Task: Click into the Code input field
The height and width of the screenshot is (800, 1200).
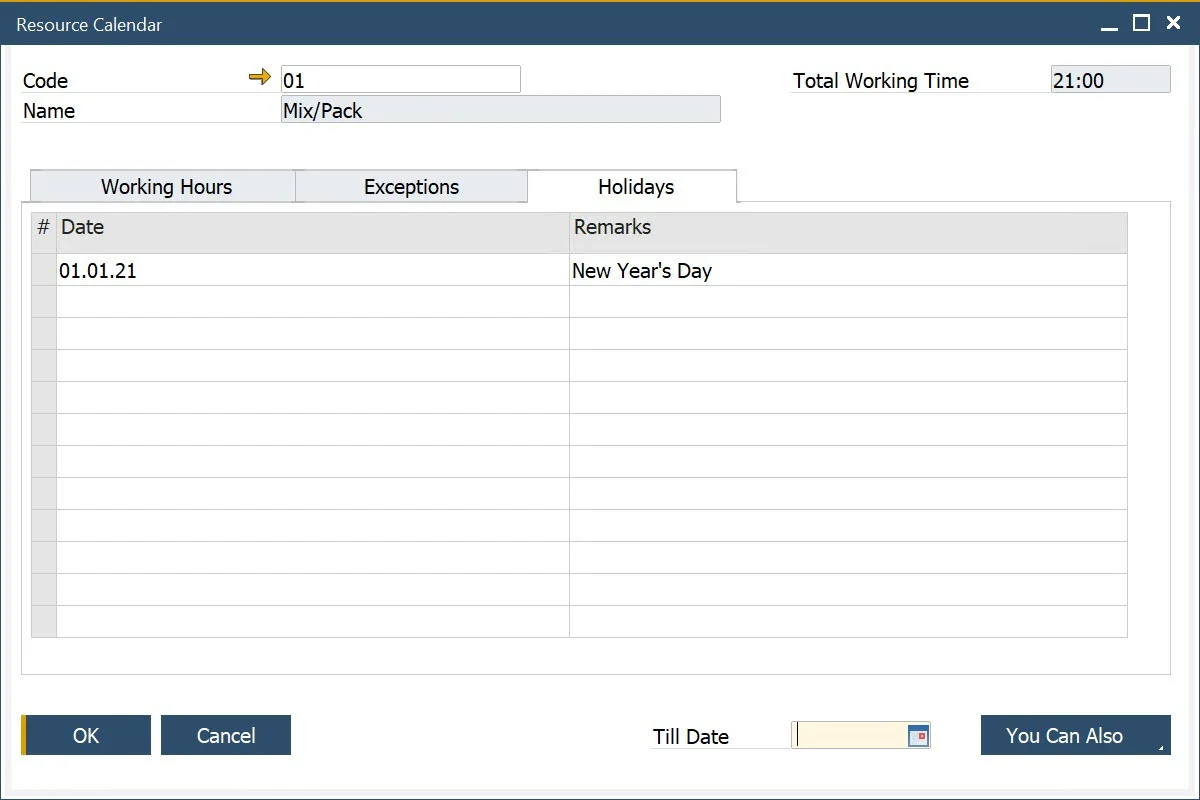Action: click(400, 80)
